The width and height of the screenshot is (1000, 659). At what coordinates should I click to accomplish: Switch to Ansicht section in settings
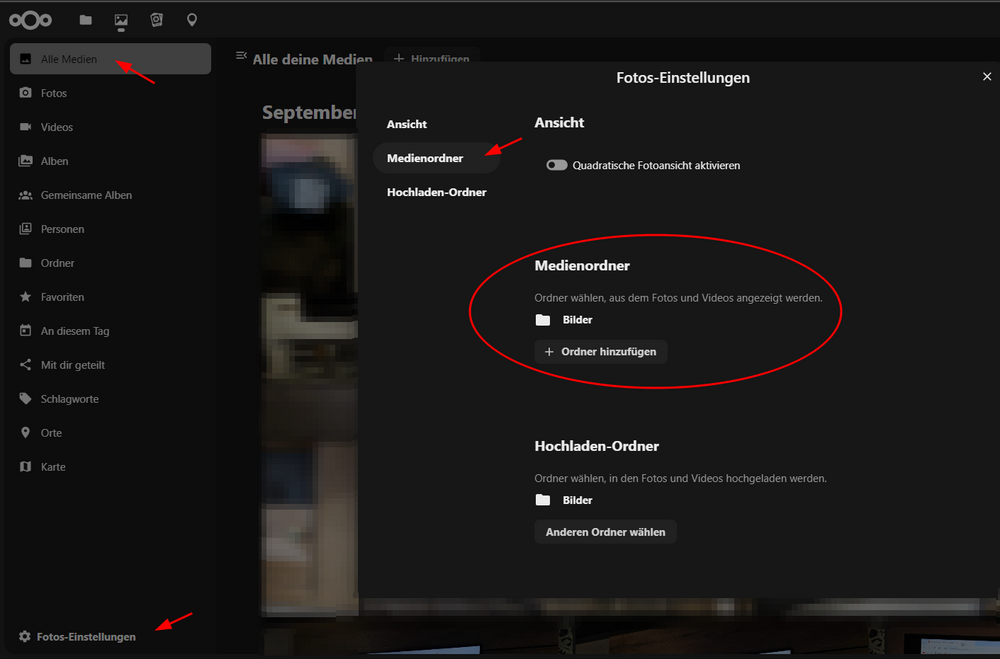[x=436, y=124]
